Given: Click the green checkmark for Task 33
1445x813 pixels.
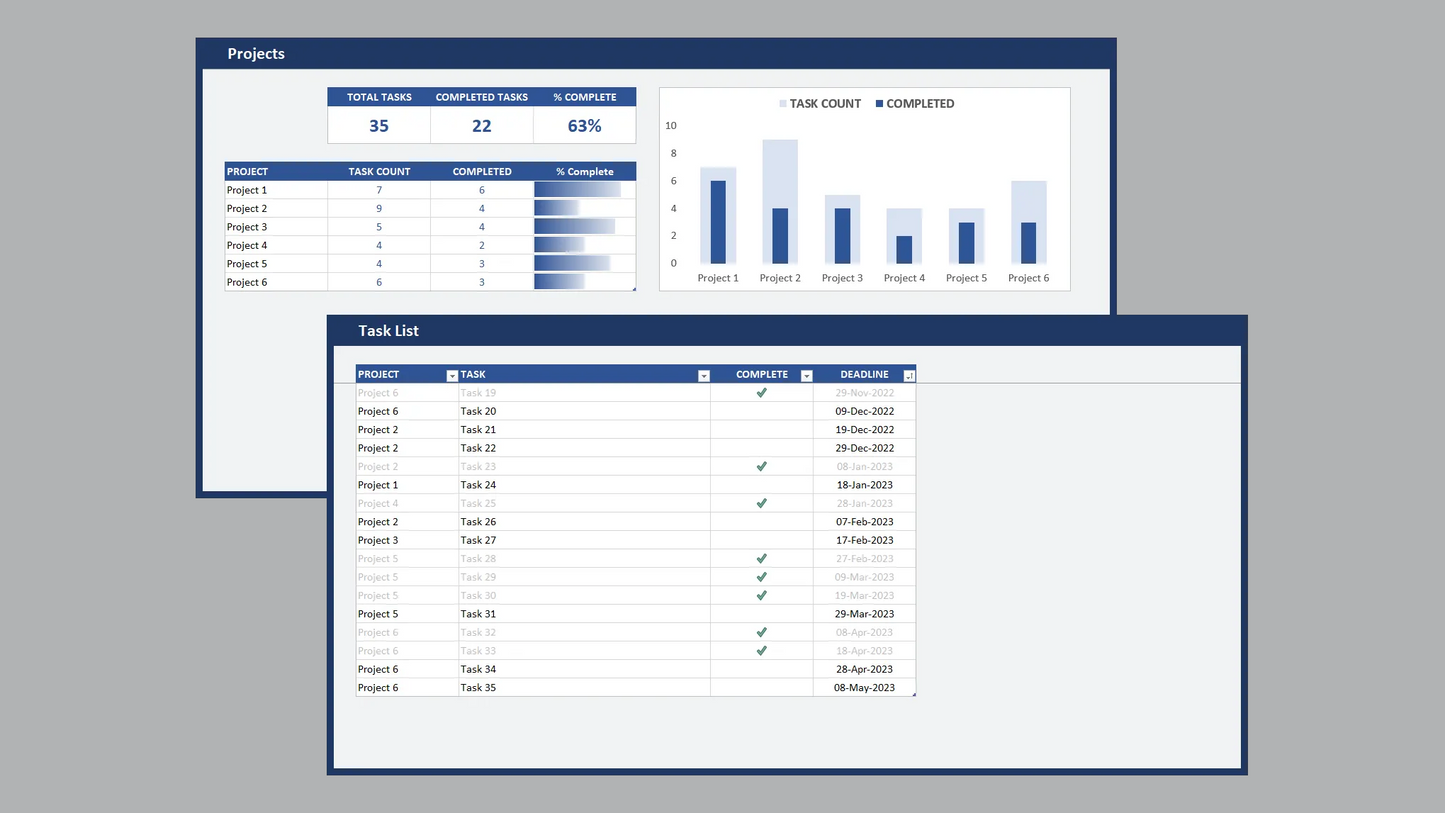Looking at the screenshot, I should pyautogui.click(x=762, y=651).
